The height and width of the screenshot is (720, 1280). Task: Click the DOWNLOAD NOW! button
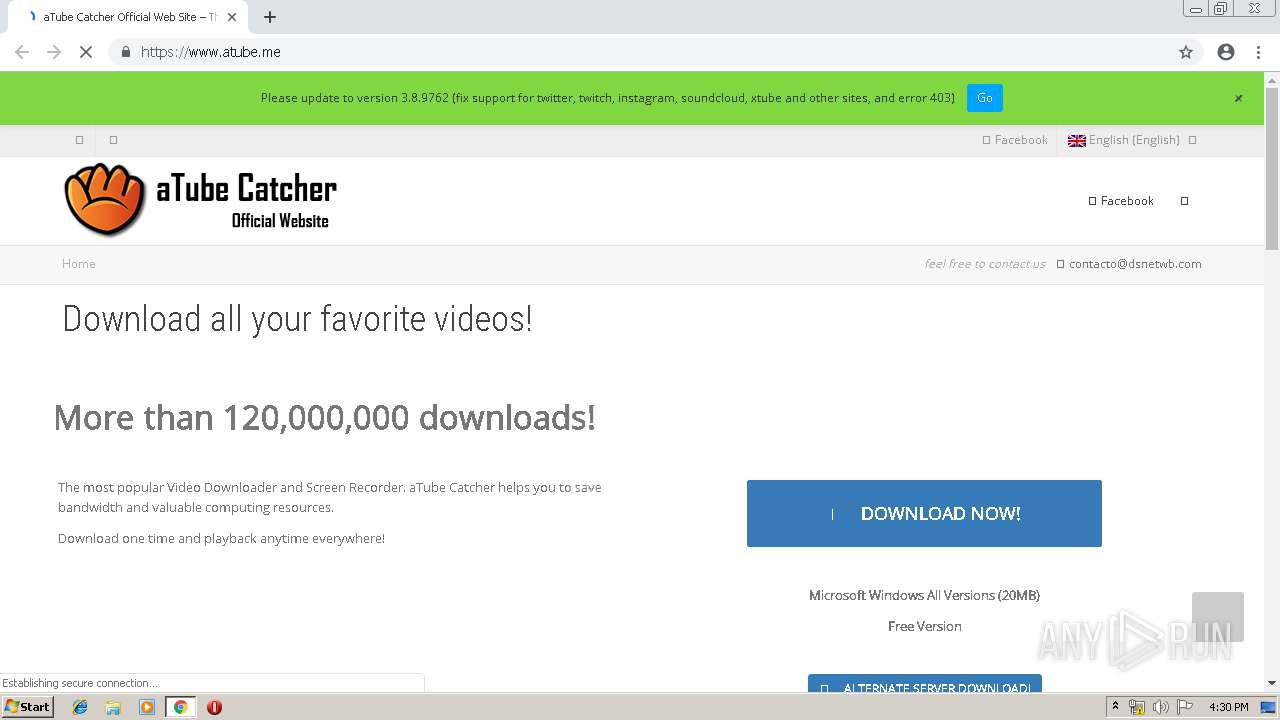click(924, 513)
